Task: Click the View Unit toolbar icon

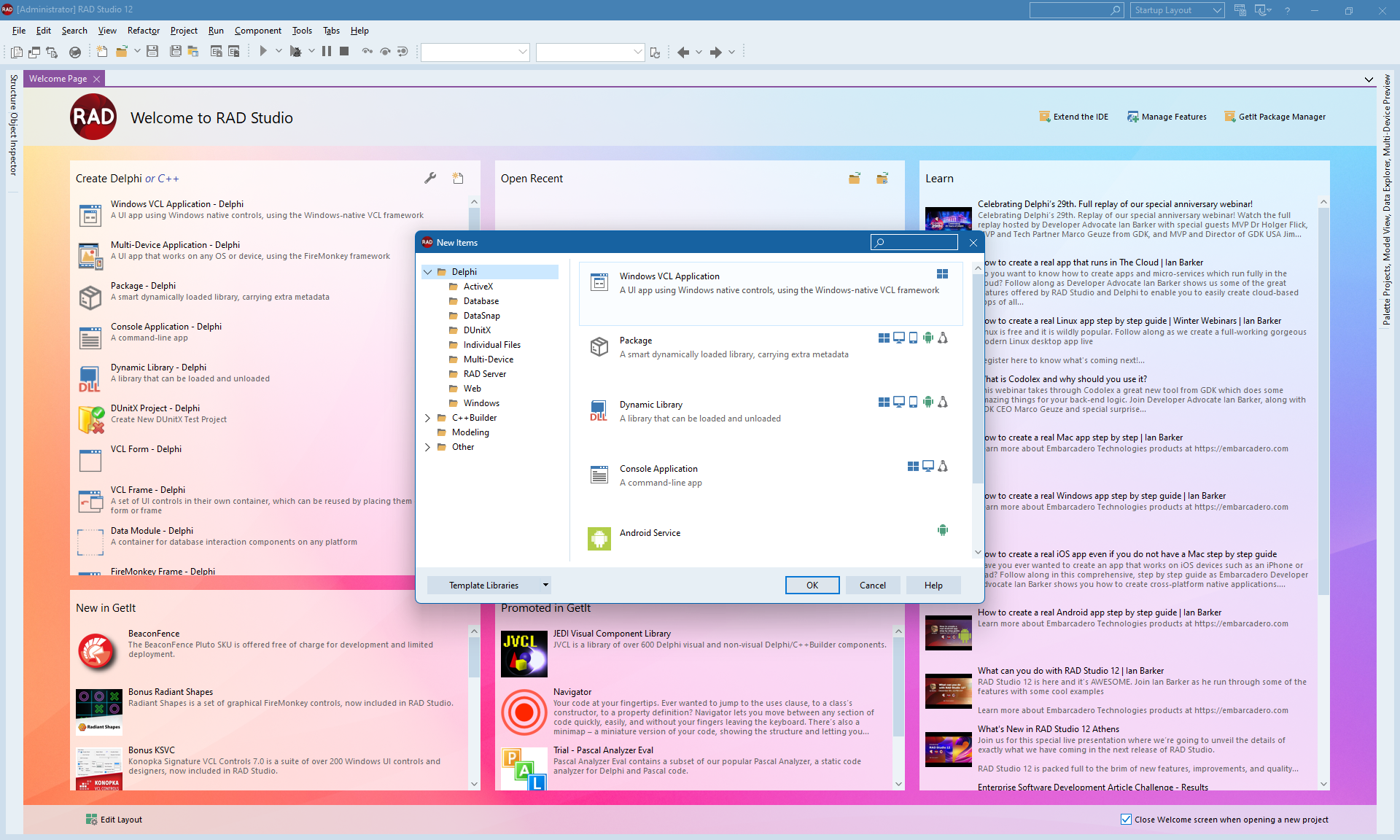Action: point(17,52)
